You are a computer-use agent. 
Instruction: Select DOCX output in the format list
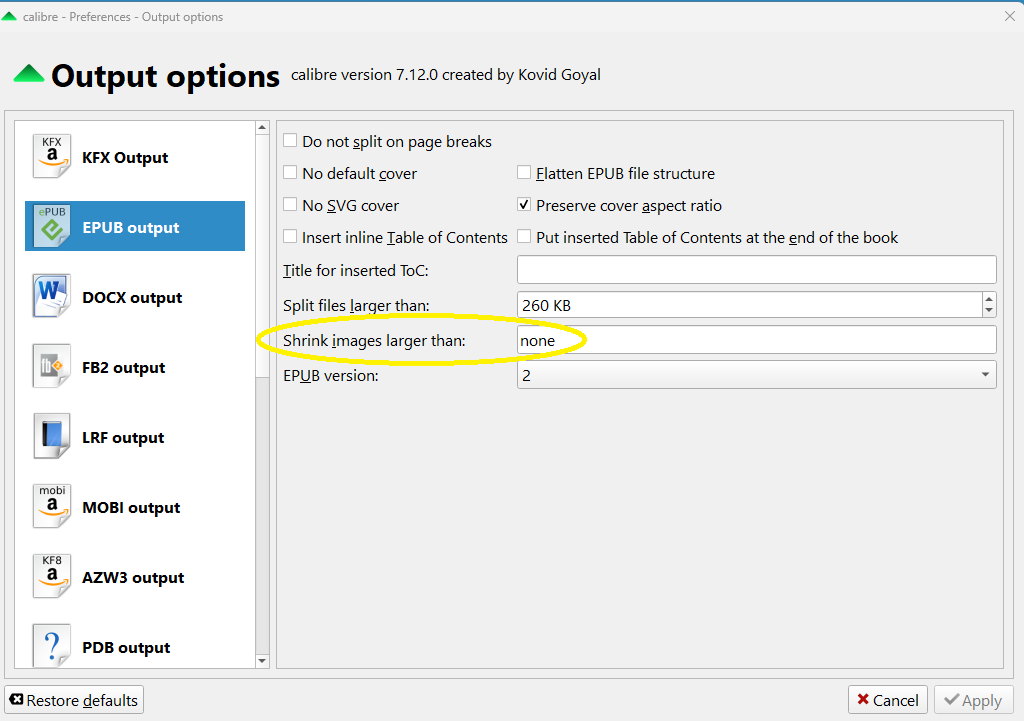click(135, 296)
